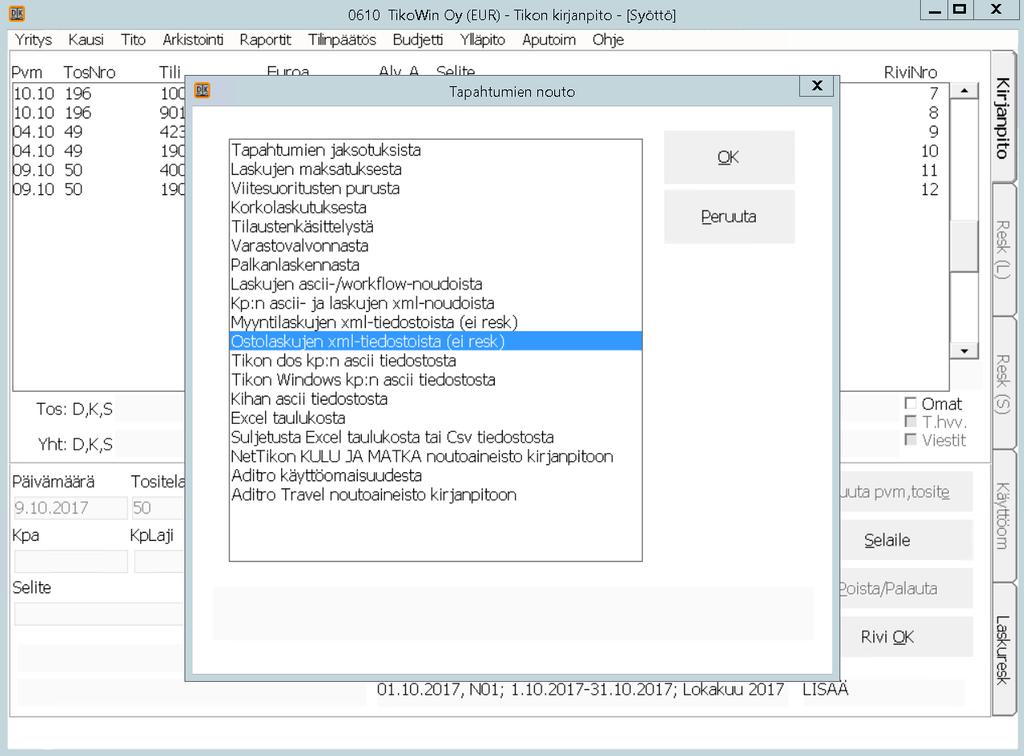Toggle the T.hvv. checkbox
Viewport: 1024px width, 756px height.
910,422
